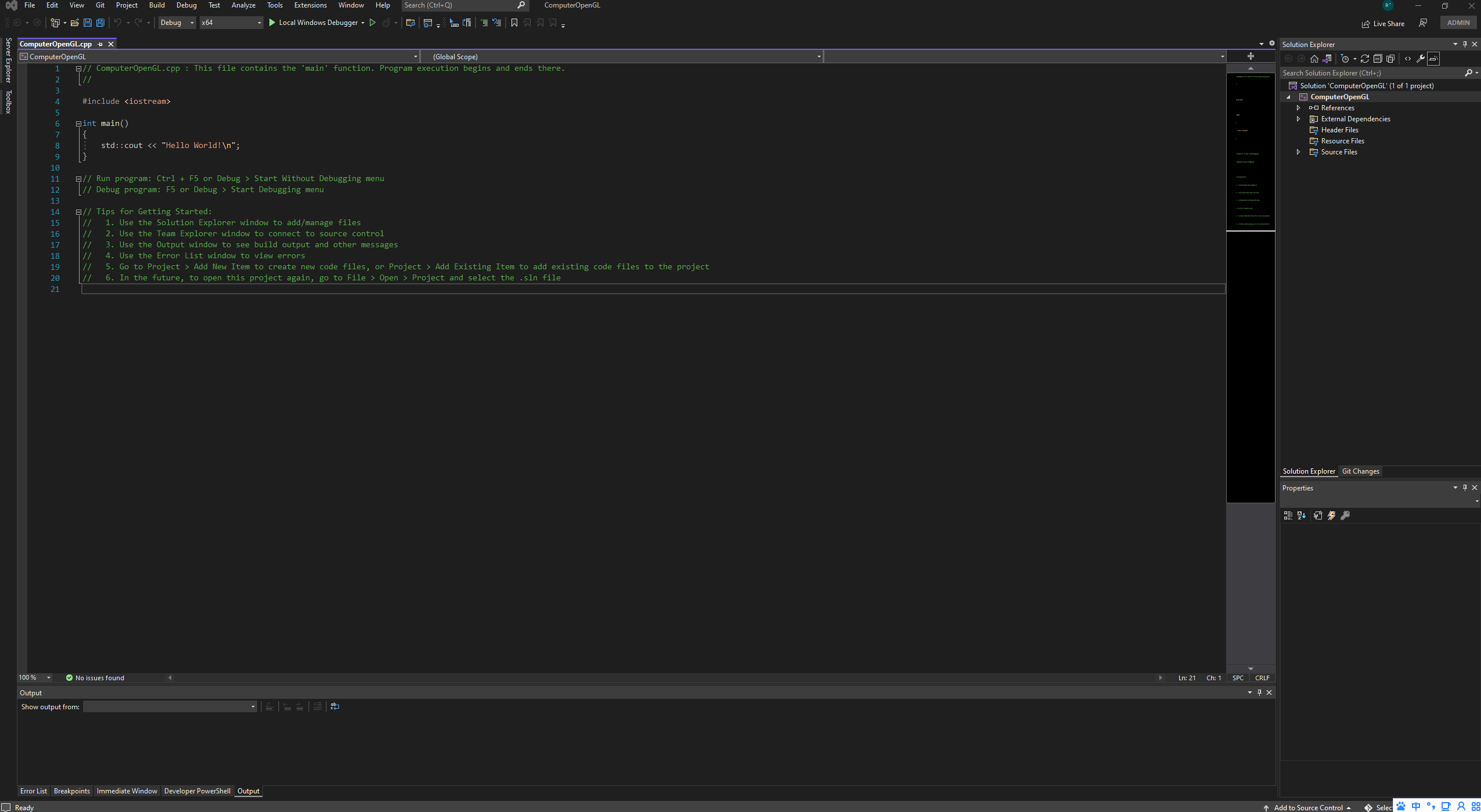Open the Debug menu
The height and width of the screenshot is (812, 1481).
point(186,5)
